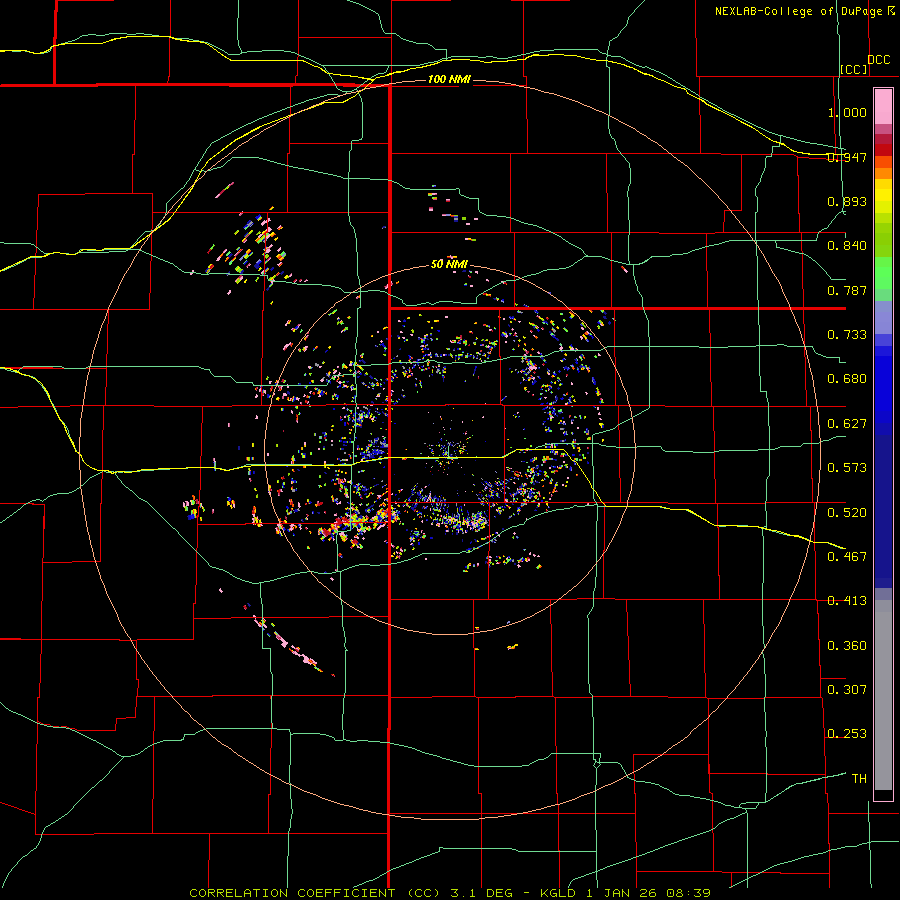Click the 0.627 legend value
This screenshot has height=900, width=900.
(x=847, y=423)
